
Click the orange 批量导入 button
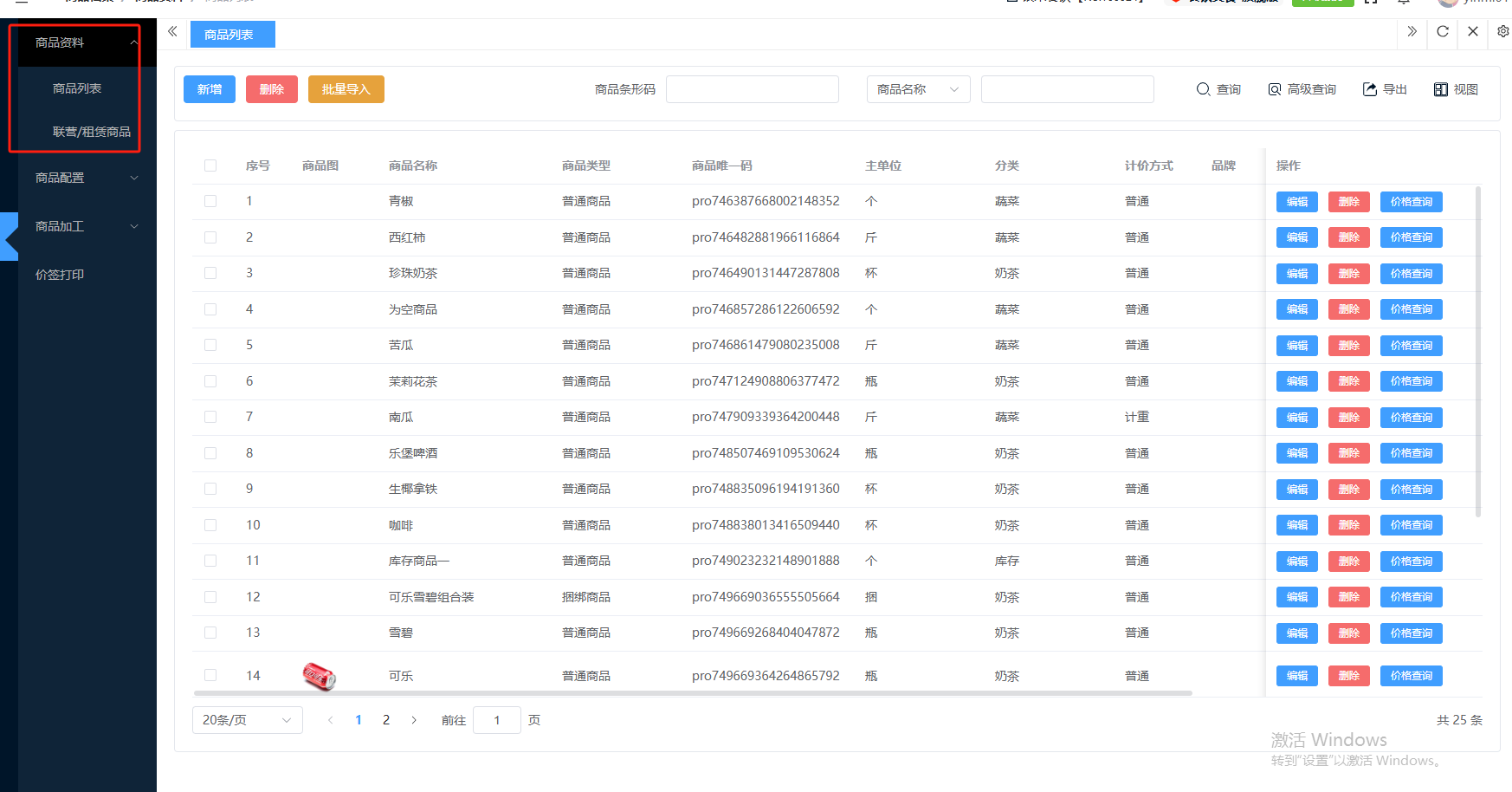(346, 89)
